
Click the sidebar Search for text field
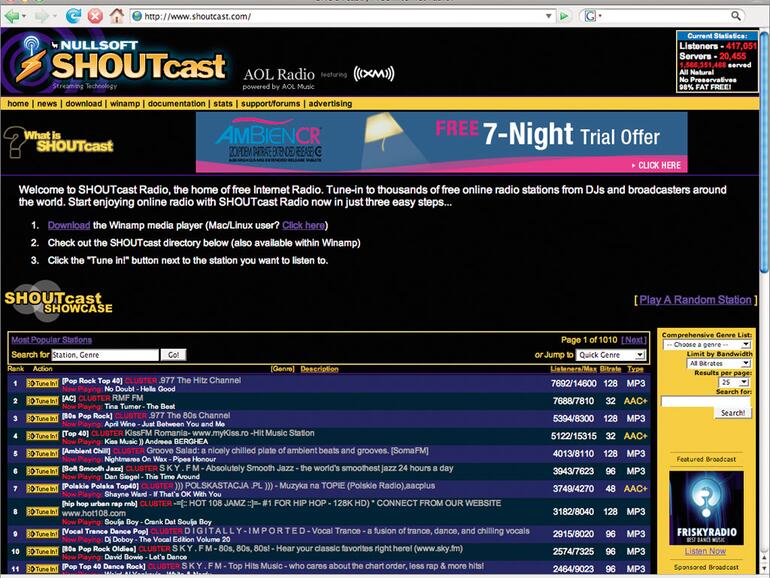(x=706, y=401)
